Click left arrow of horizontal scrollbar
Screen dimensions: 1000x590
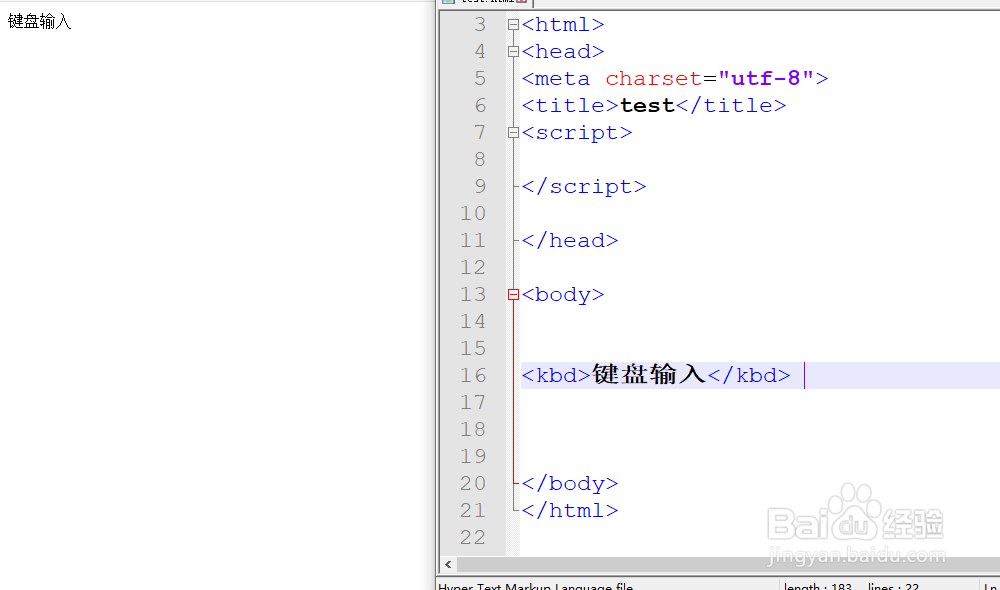[448, 564]
